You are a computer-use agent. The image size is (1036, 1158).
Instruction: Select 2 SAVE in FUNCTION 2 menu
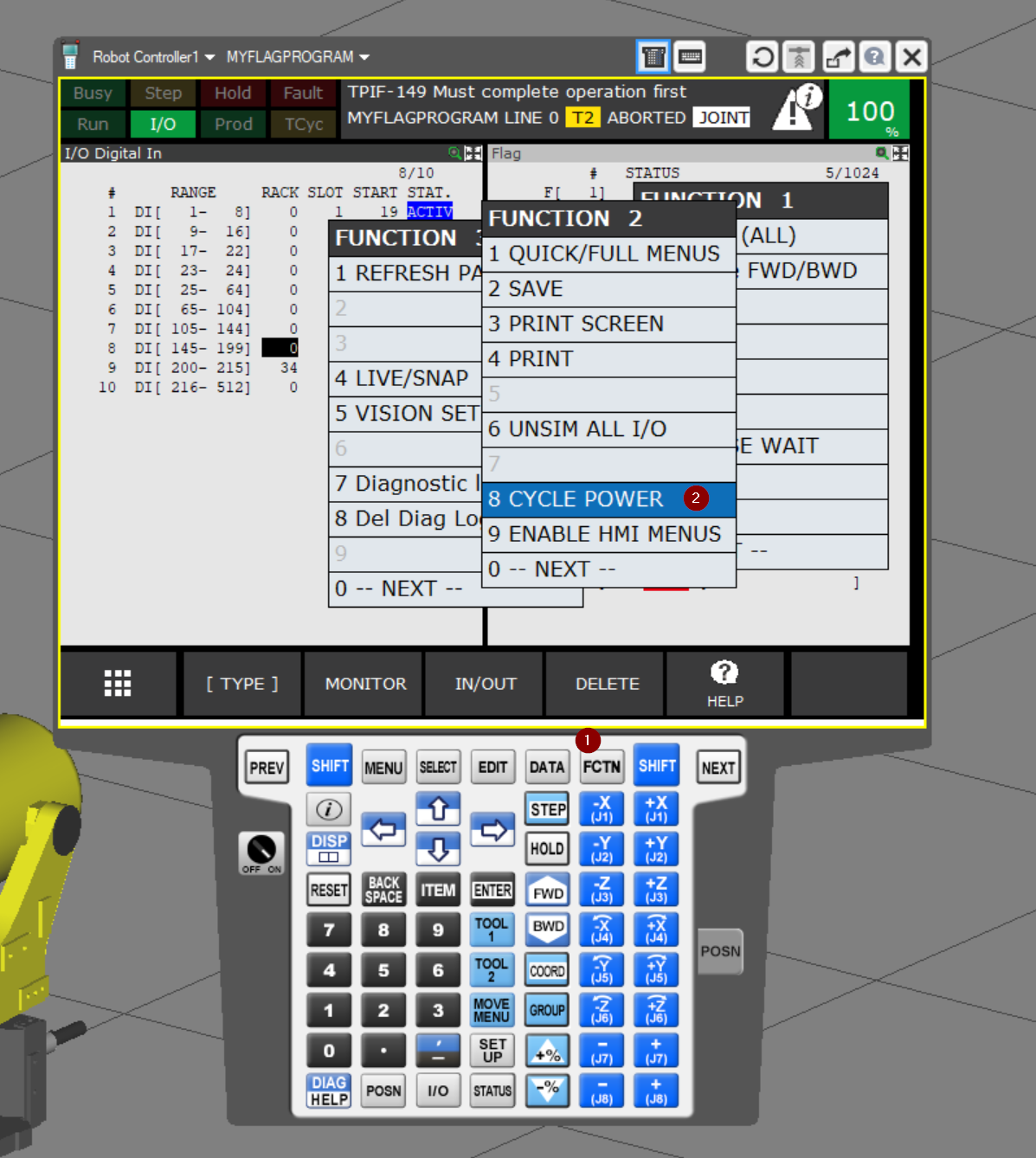[x=608, y=289]
